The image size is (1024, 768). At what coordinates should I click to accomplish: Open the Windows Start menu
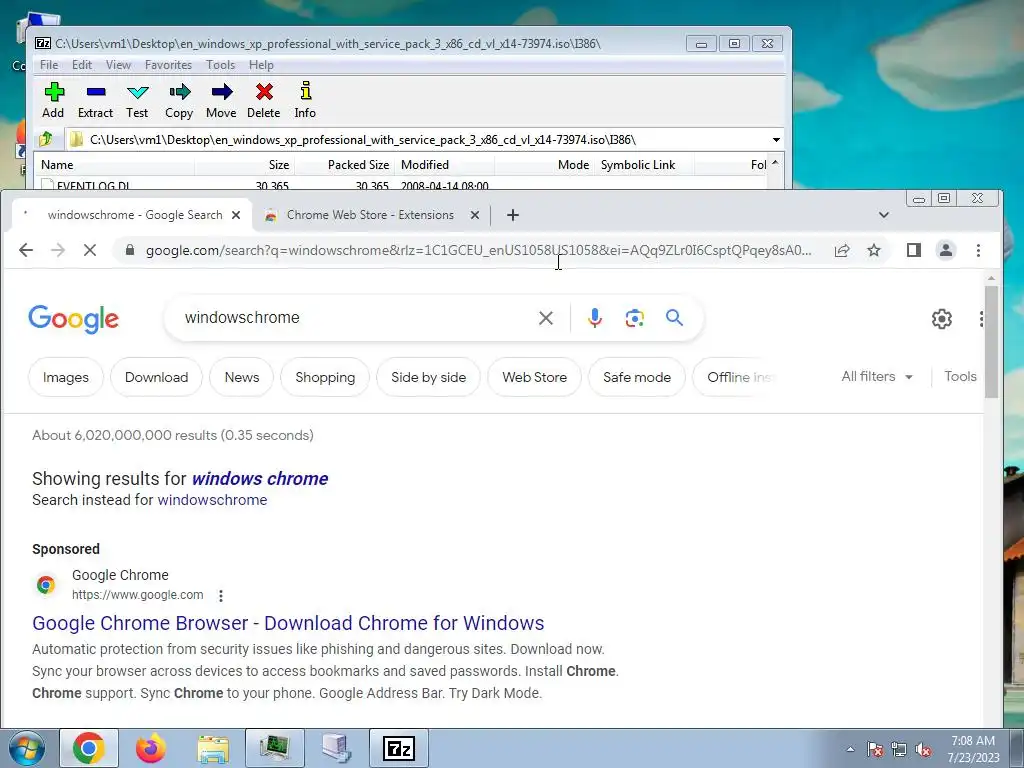tap(27, 748)
